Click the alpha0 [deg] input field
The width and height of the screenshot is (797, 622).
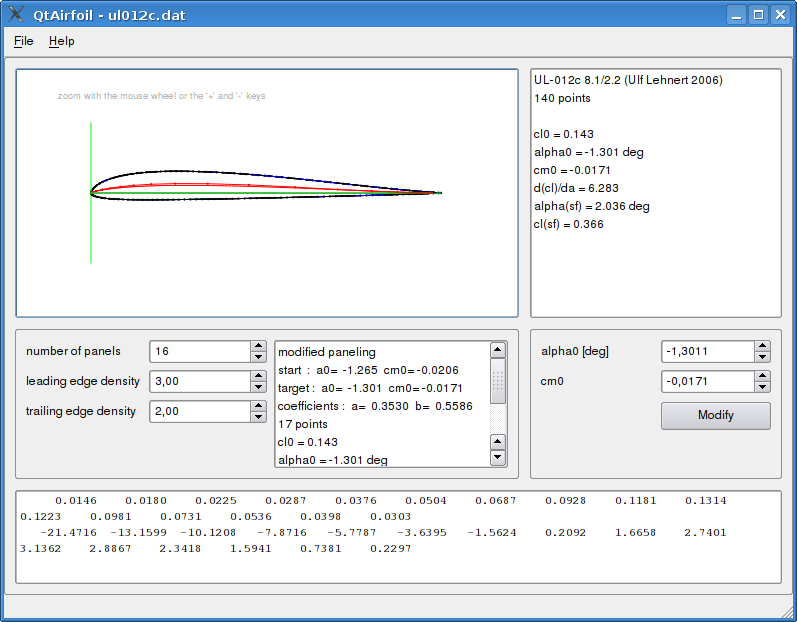tap(706, 352)
